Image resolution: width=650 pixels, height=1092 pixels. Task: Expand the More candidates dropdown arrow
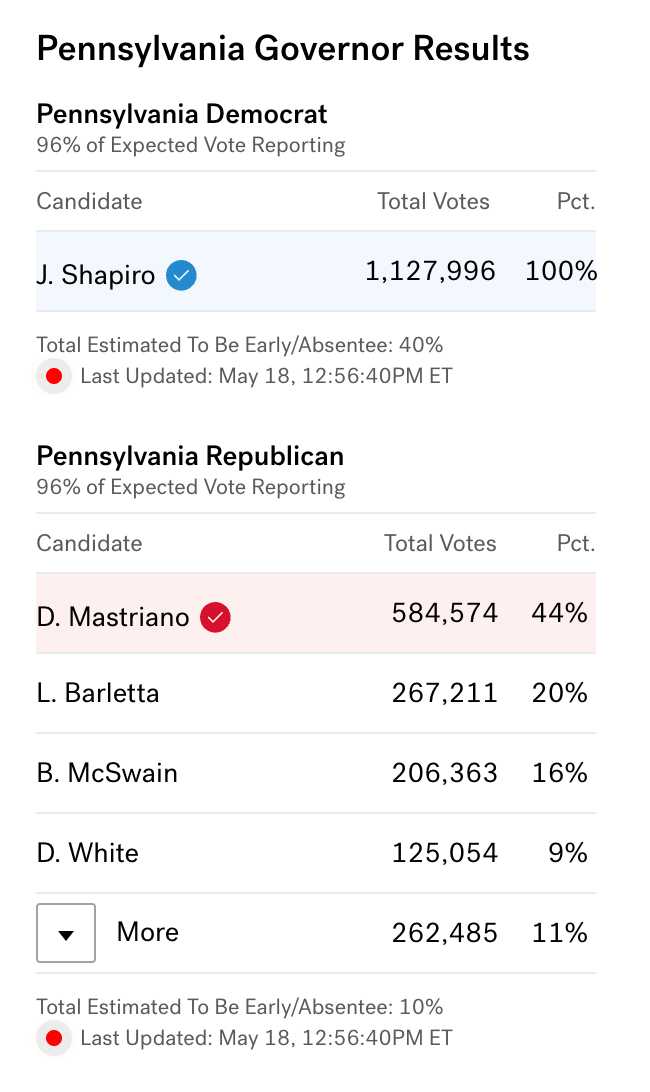66,933
